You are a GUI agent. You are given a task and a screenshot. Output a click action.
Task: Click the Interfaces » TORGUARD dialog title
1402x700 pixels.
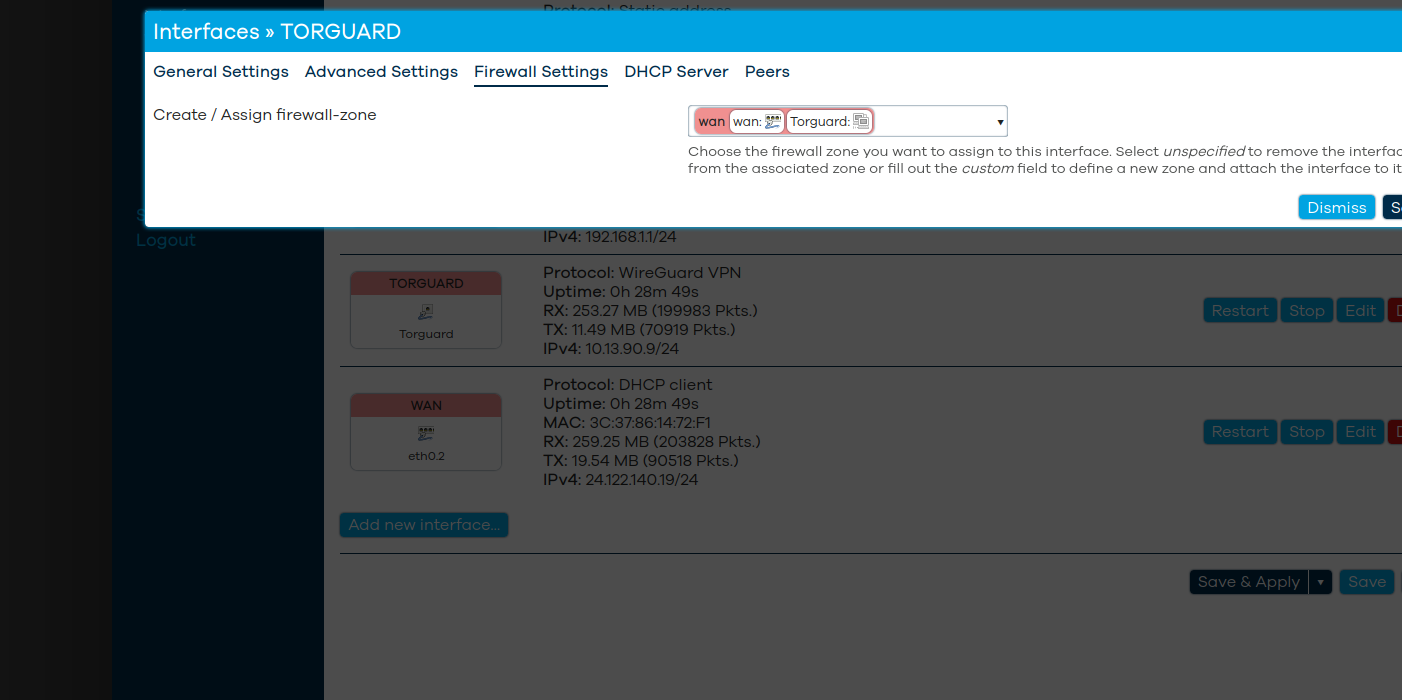click(x=277, y=32)
